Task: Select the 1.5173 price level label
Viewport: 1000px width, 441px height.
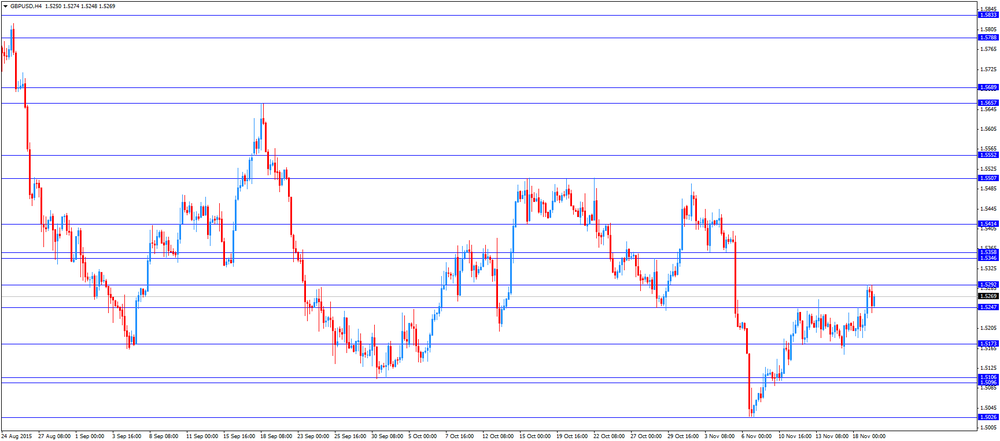Action: (x=987, y=344)
